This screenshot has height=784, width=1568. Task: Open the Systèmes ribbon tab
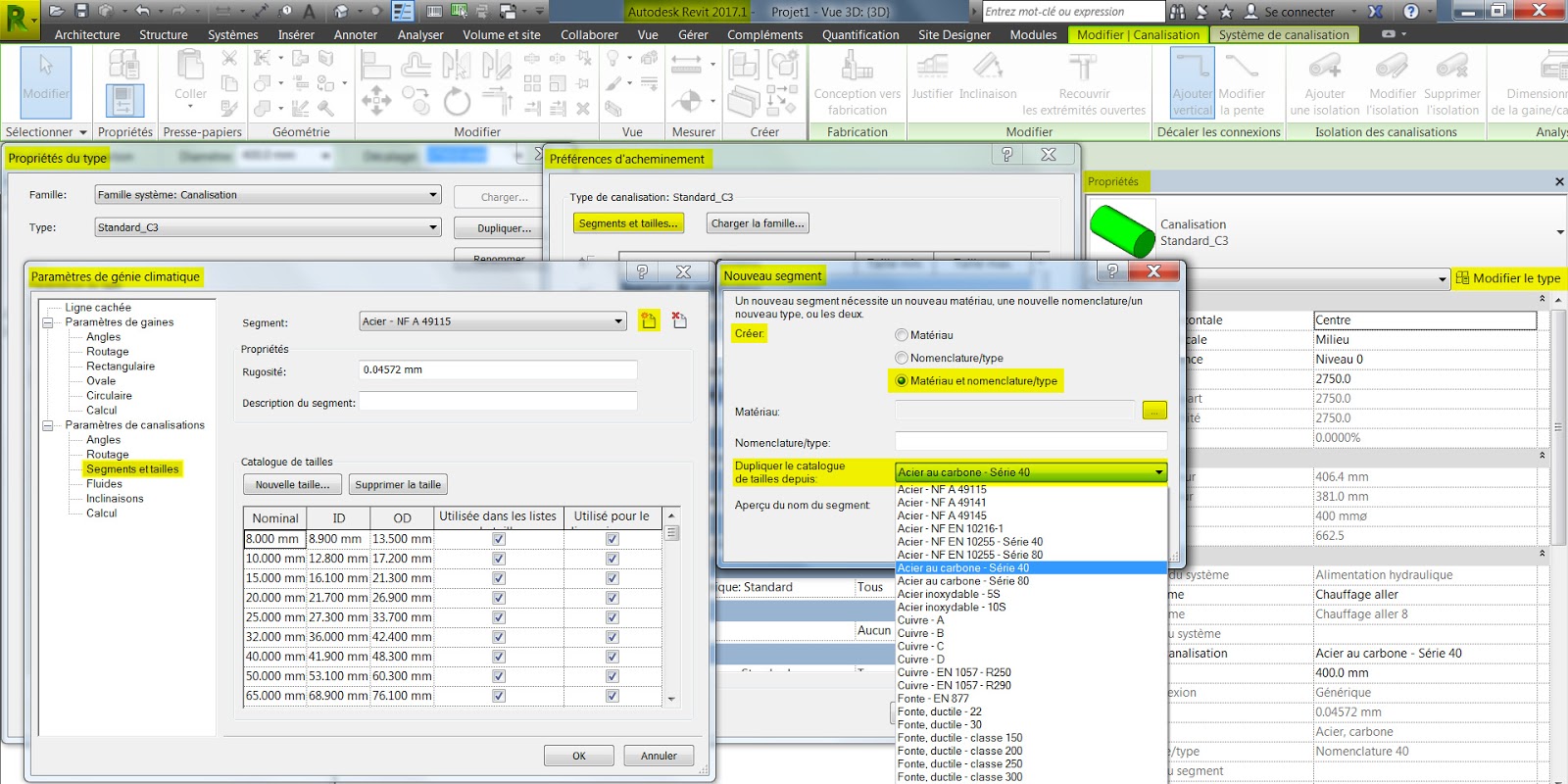pos(233,34)
